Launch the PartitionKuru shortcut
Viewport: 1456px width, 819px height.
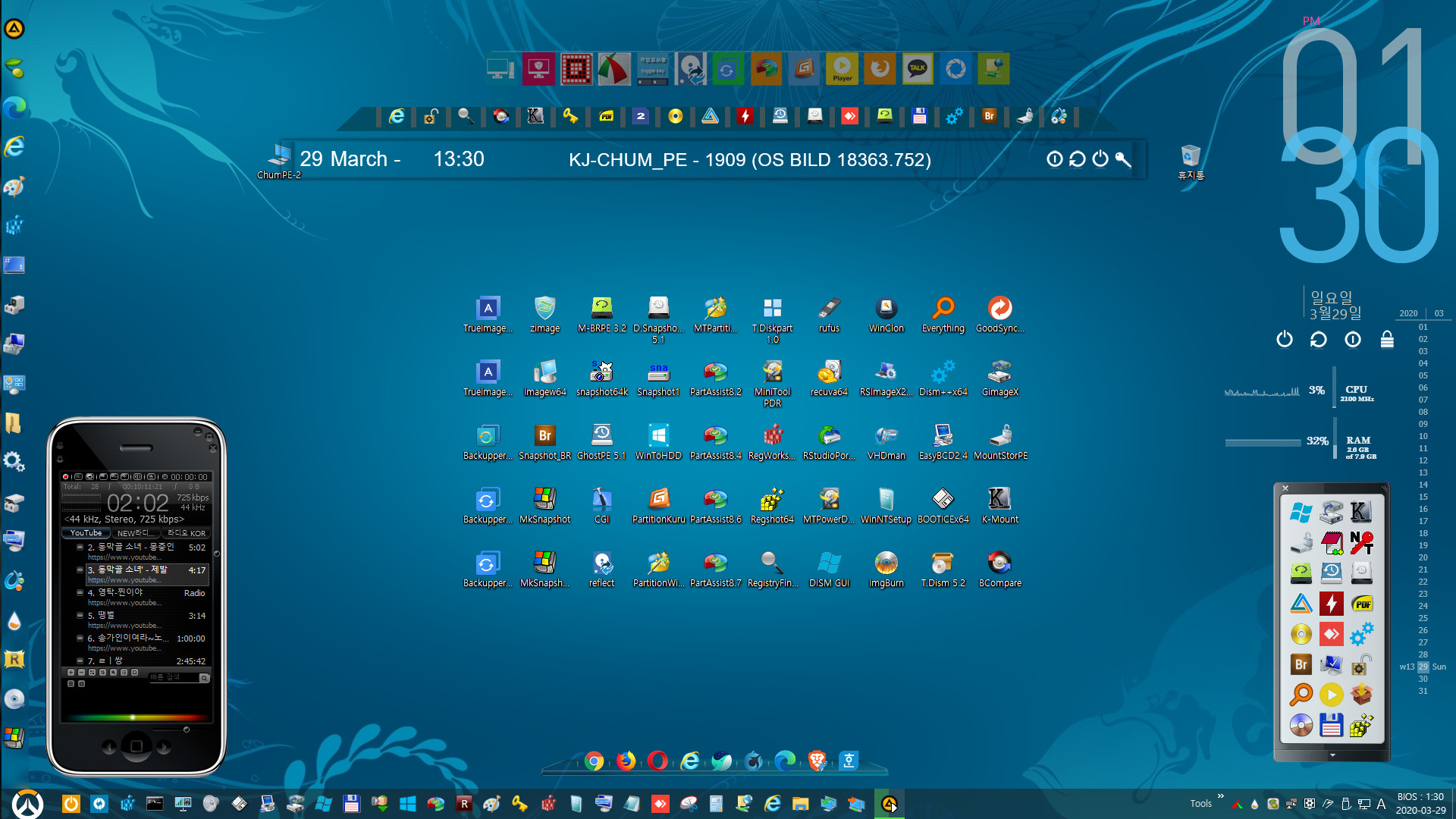[658, 506]
